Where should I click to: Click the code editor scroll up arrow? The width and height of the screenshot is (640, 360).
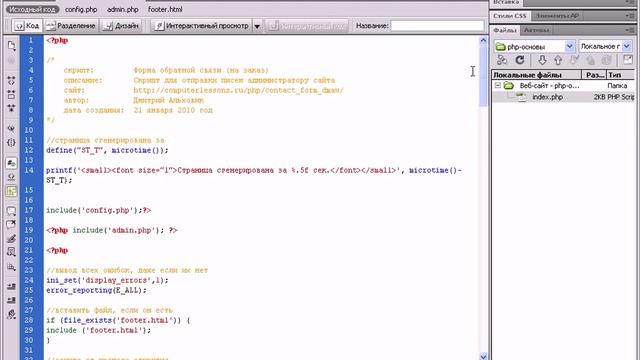(483, 40)
